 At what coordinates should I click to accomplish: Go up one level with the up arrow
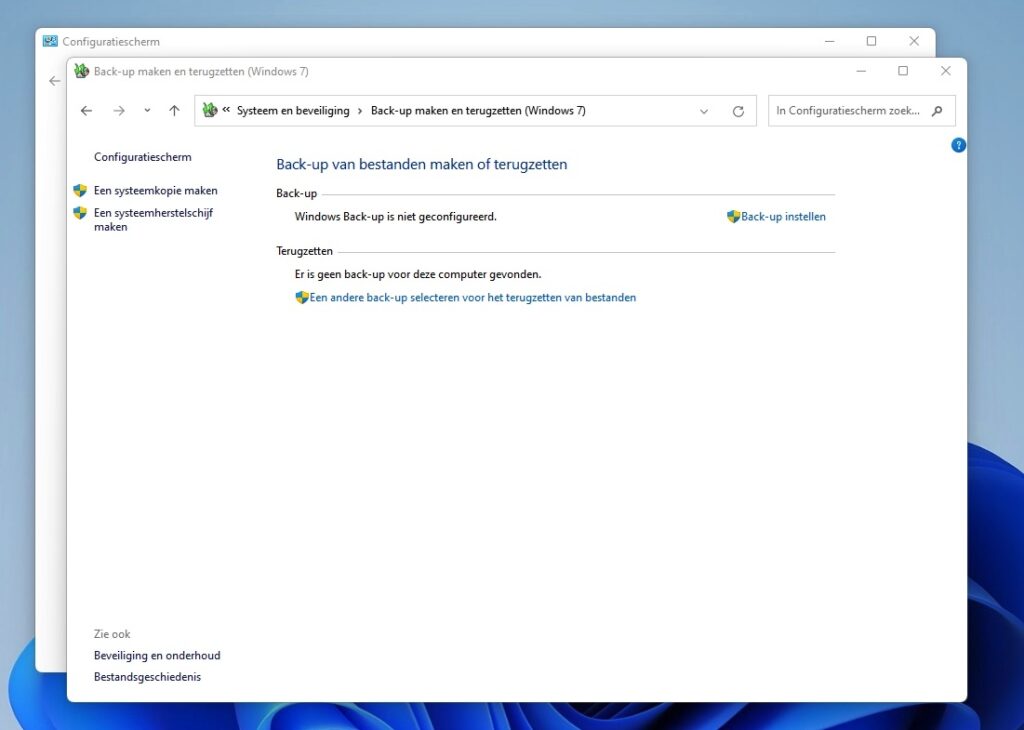[174, 111]
